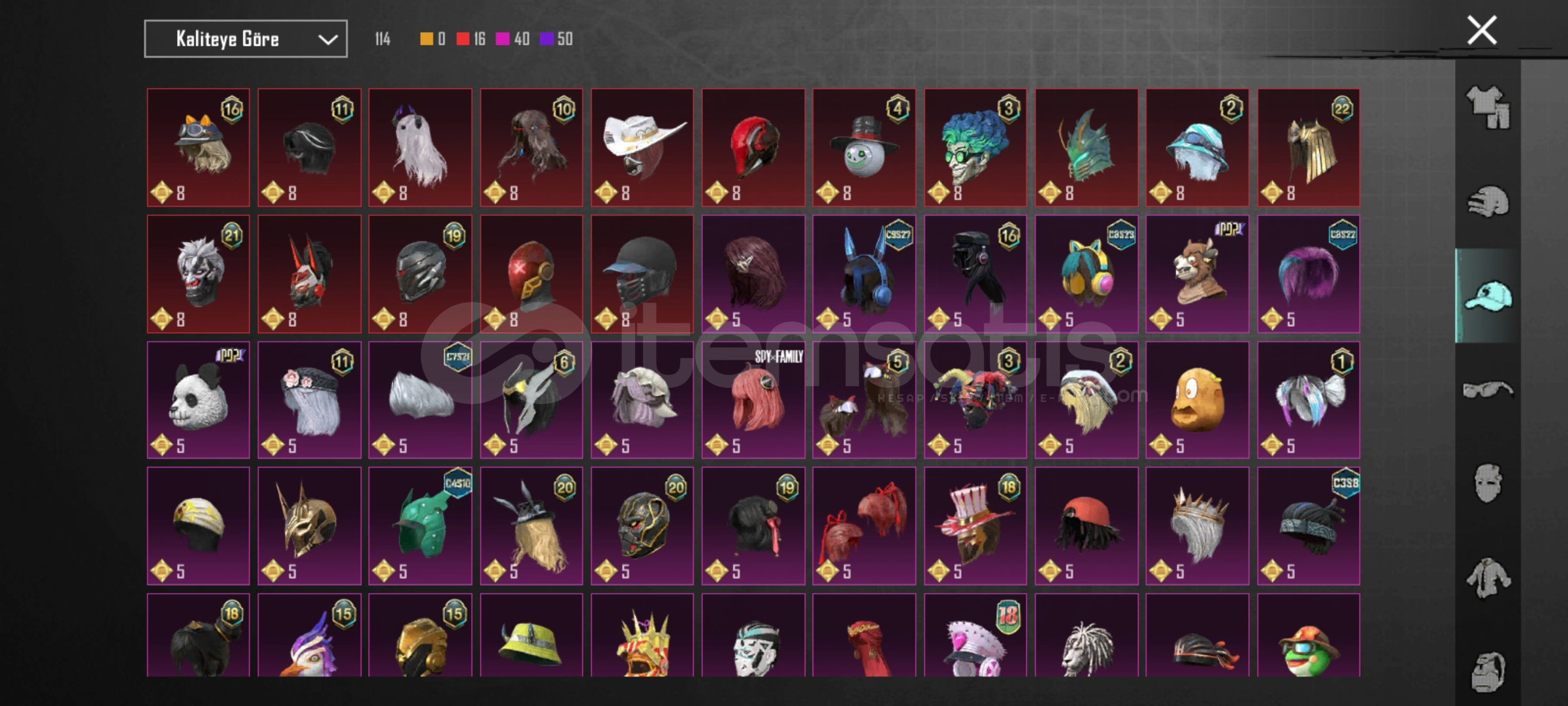Select the green-haired joker mask item
Image resolution: width=1568 pixels, height=706 pixels.
click(975, 147)
